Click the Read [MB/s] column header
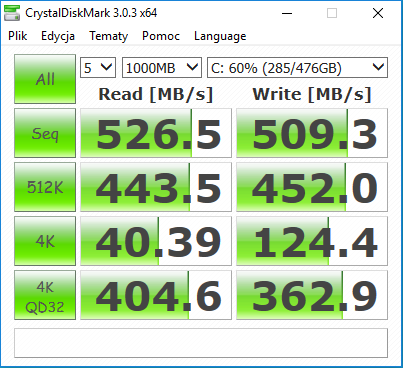 tap(156, 94)
